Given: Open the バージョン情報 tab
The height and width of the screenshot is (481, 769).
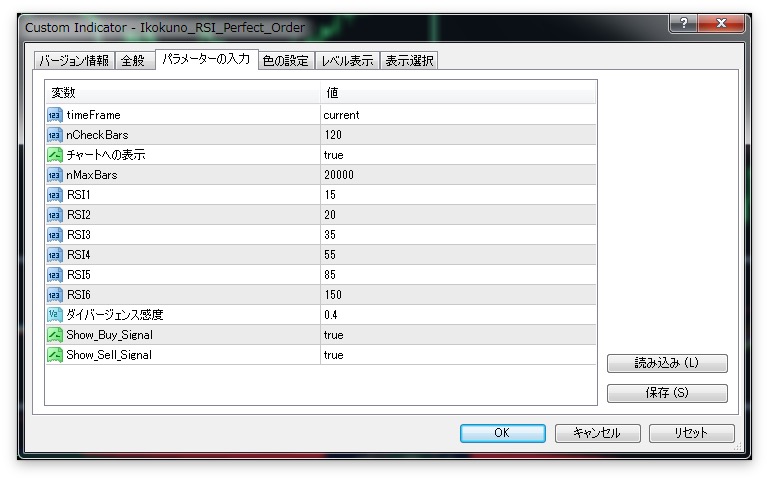Looking at the screenshot, I should point(74,61).
